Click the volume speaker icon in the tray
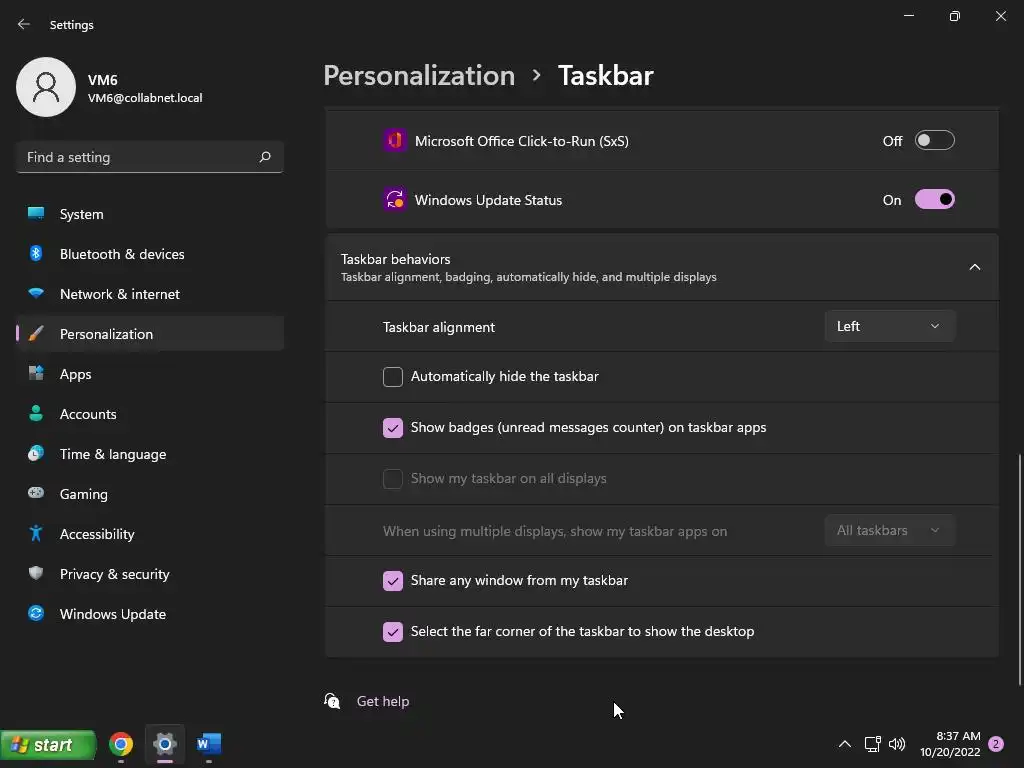Viewport: 1024px width, 768px height. click(x=897, y=744)
